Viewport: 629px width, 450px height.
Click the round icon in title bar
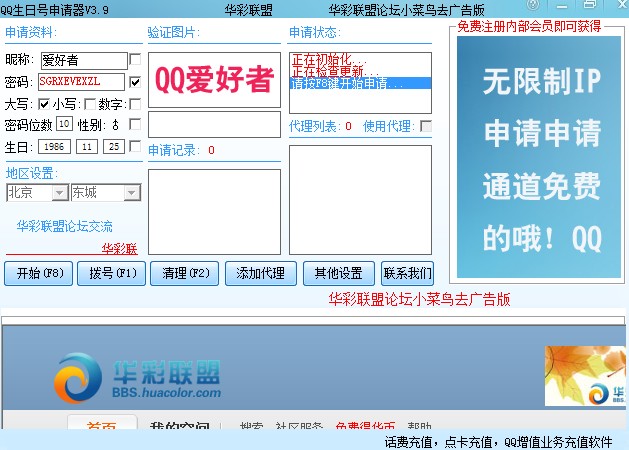click(x=534, y=5)
